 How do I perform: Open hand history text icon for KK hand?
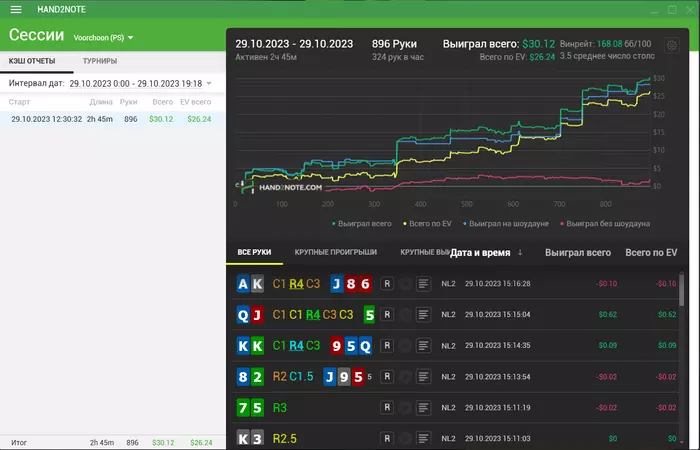[423, 346]
